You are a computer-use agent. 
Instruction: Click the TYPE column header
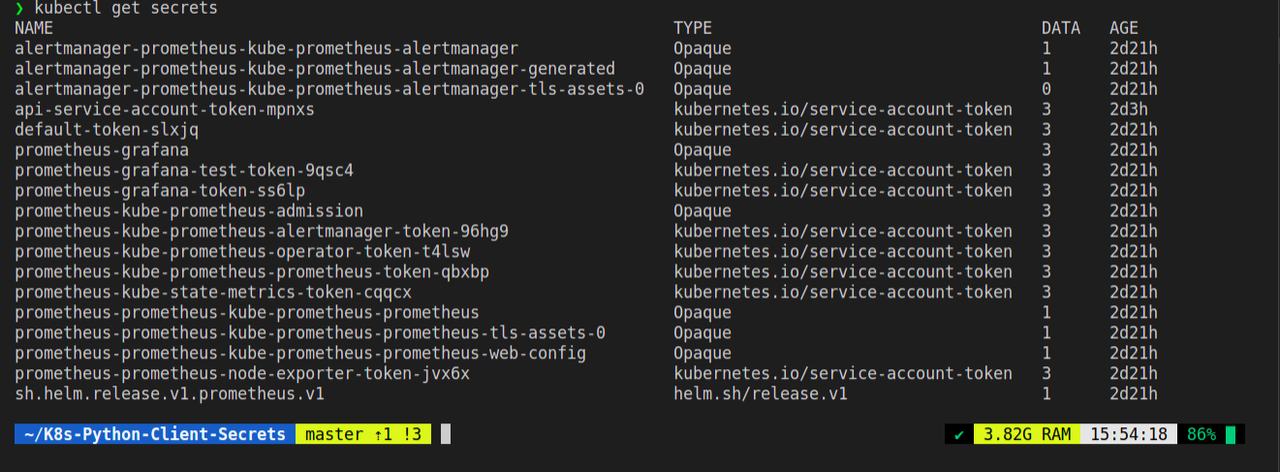tap(692, 28)
